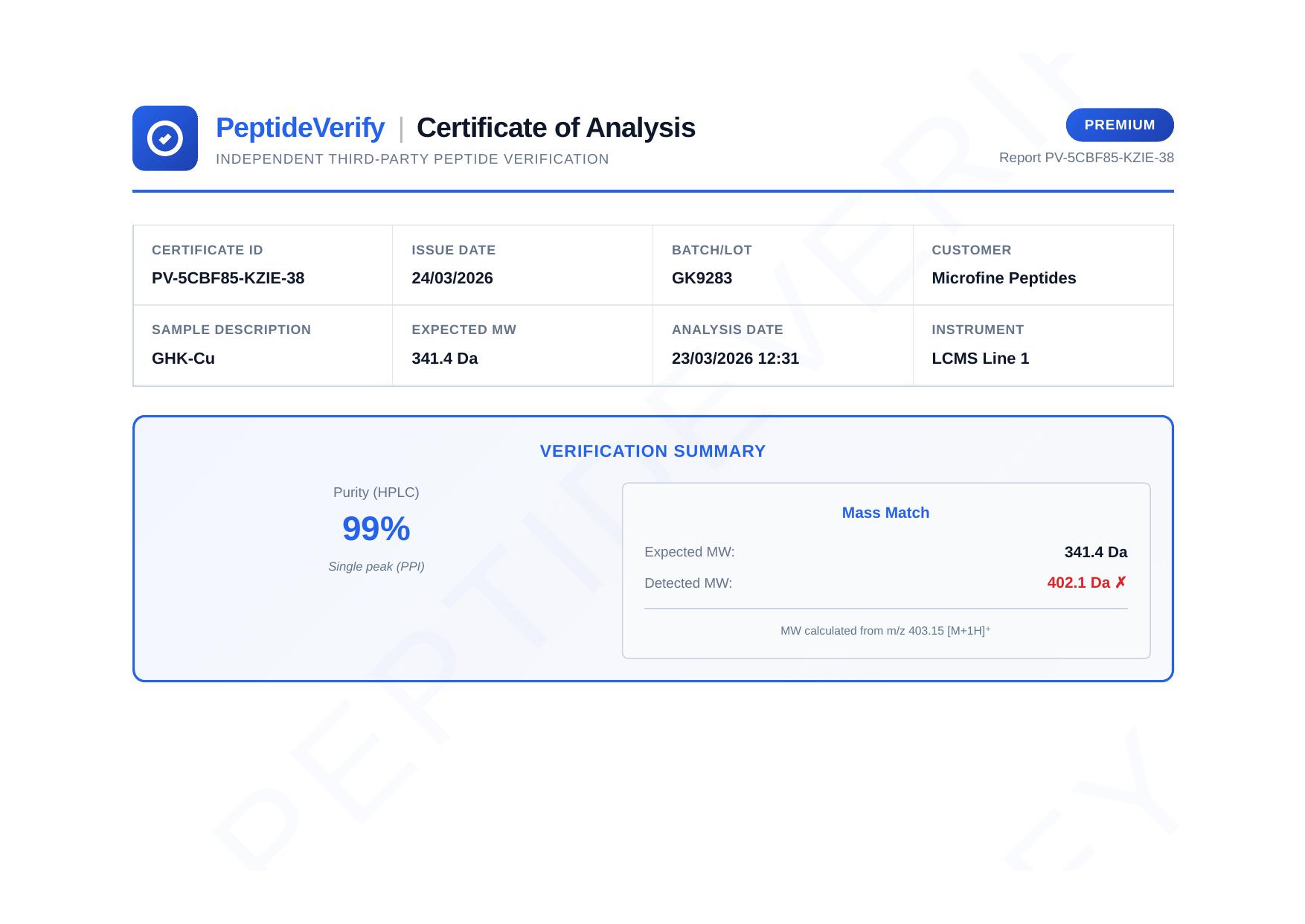This screenshot has width=1305, height=924.
Task: Select customer name Microfine Peptides
Action: pos(1004,278)
